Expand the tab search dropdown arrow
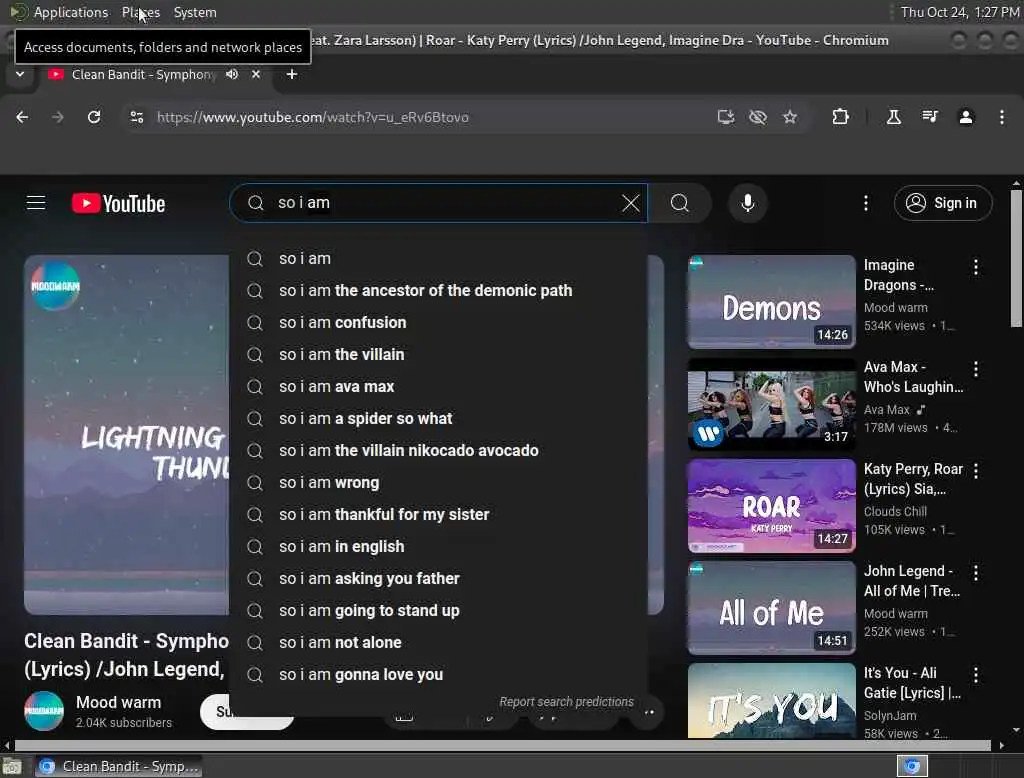The width and height of the screenshot is (1024, 778). click(20, 74)
